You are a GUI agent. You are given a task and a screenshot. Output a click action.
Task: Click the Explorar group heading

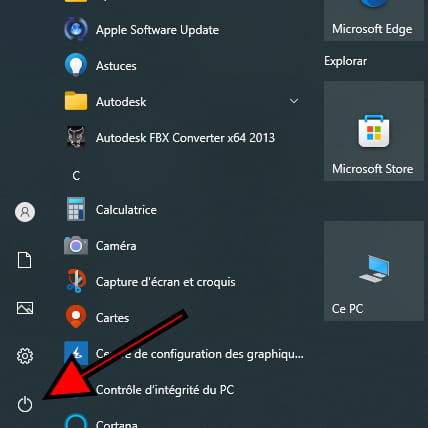click(x=345, y=61)
